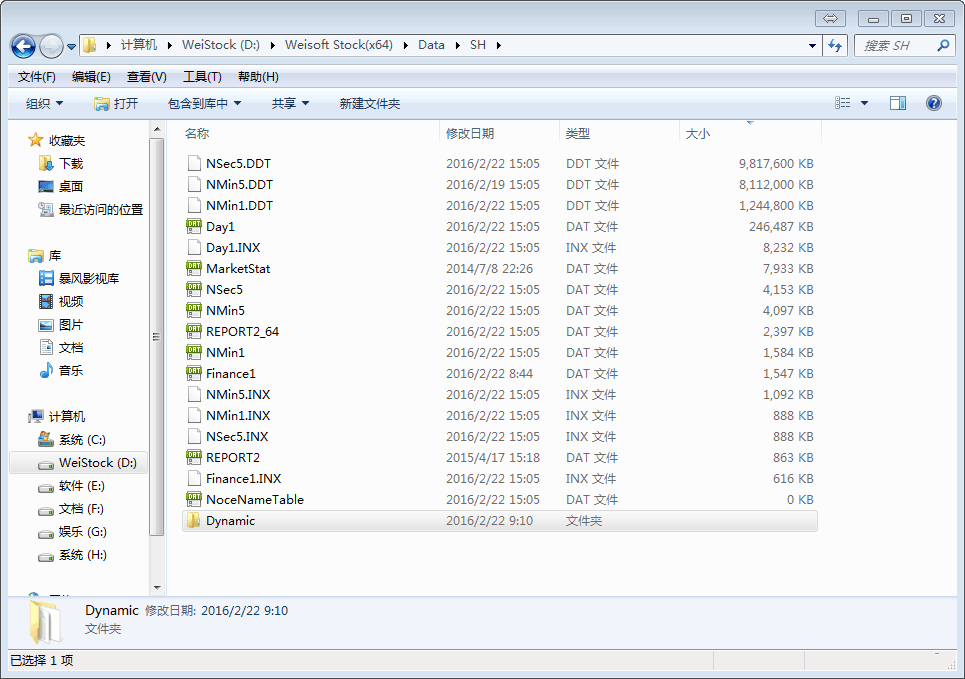Viewport: 965px width, 679px height.
Task: Select the Day1 DAT file icon
Action: [194, 226]
